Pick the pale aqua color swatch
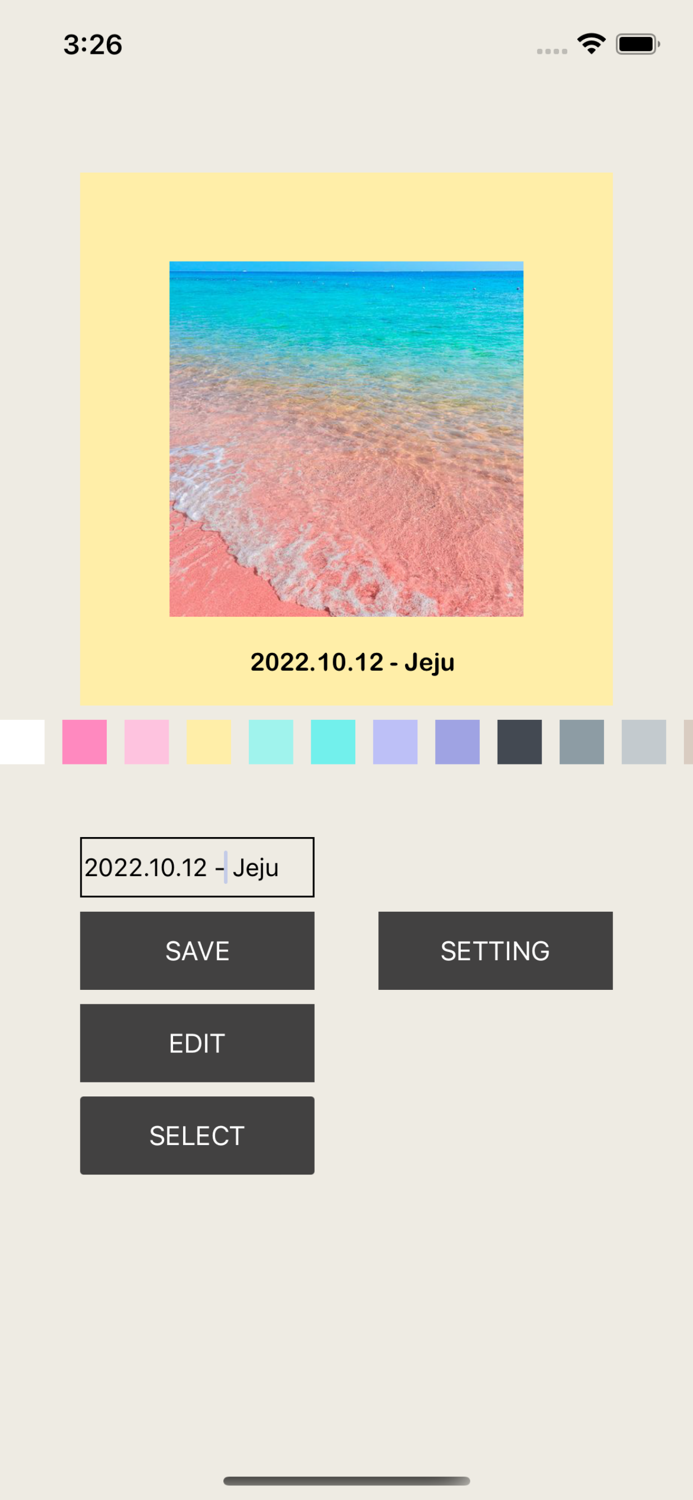 click(x=271, y=742)
